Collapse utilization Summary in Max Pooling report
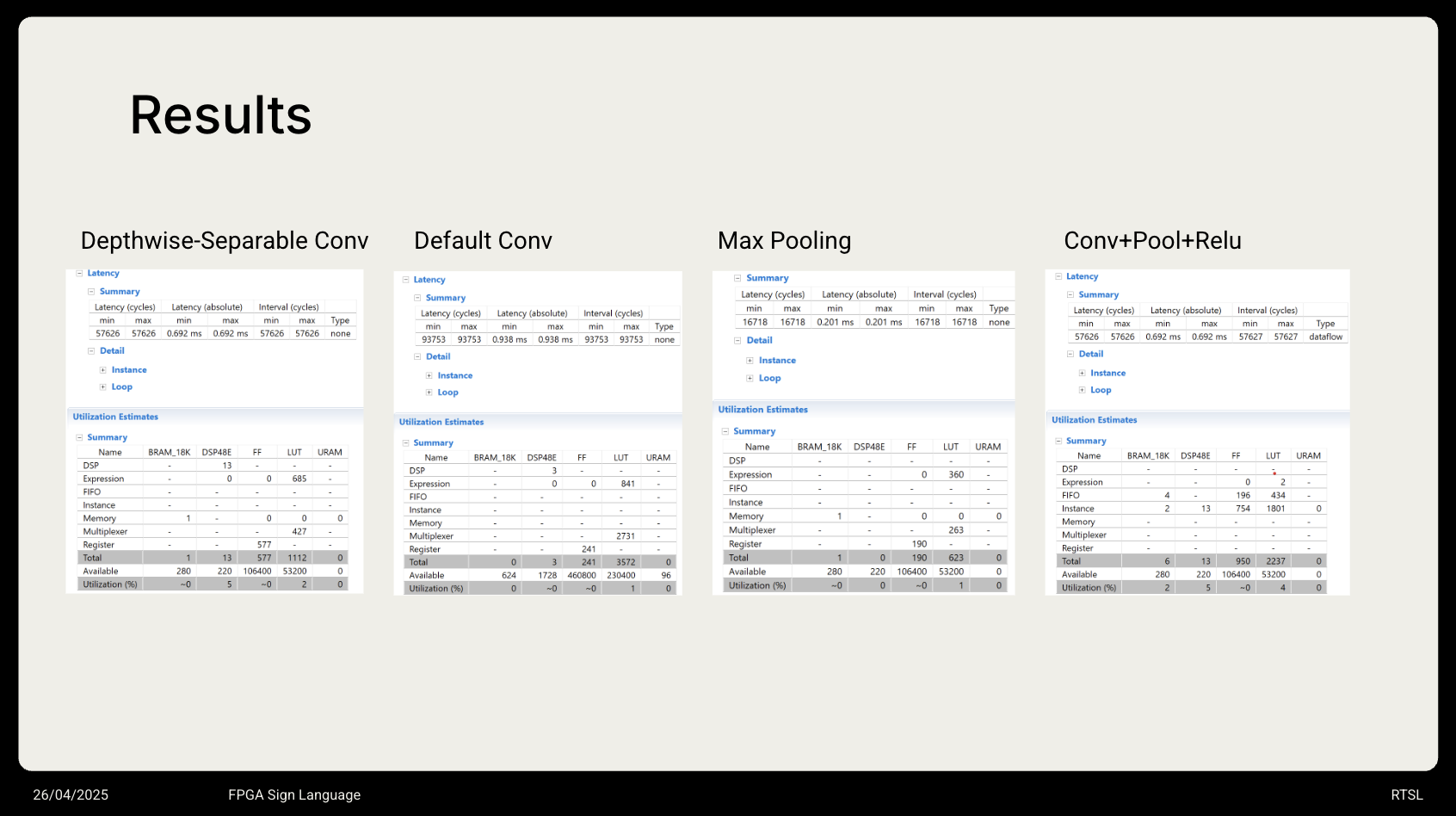 click(725, 431)
